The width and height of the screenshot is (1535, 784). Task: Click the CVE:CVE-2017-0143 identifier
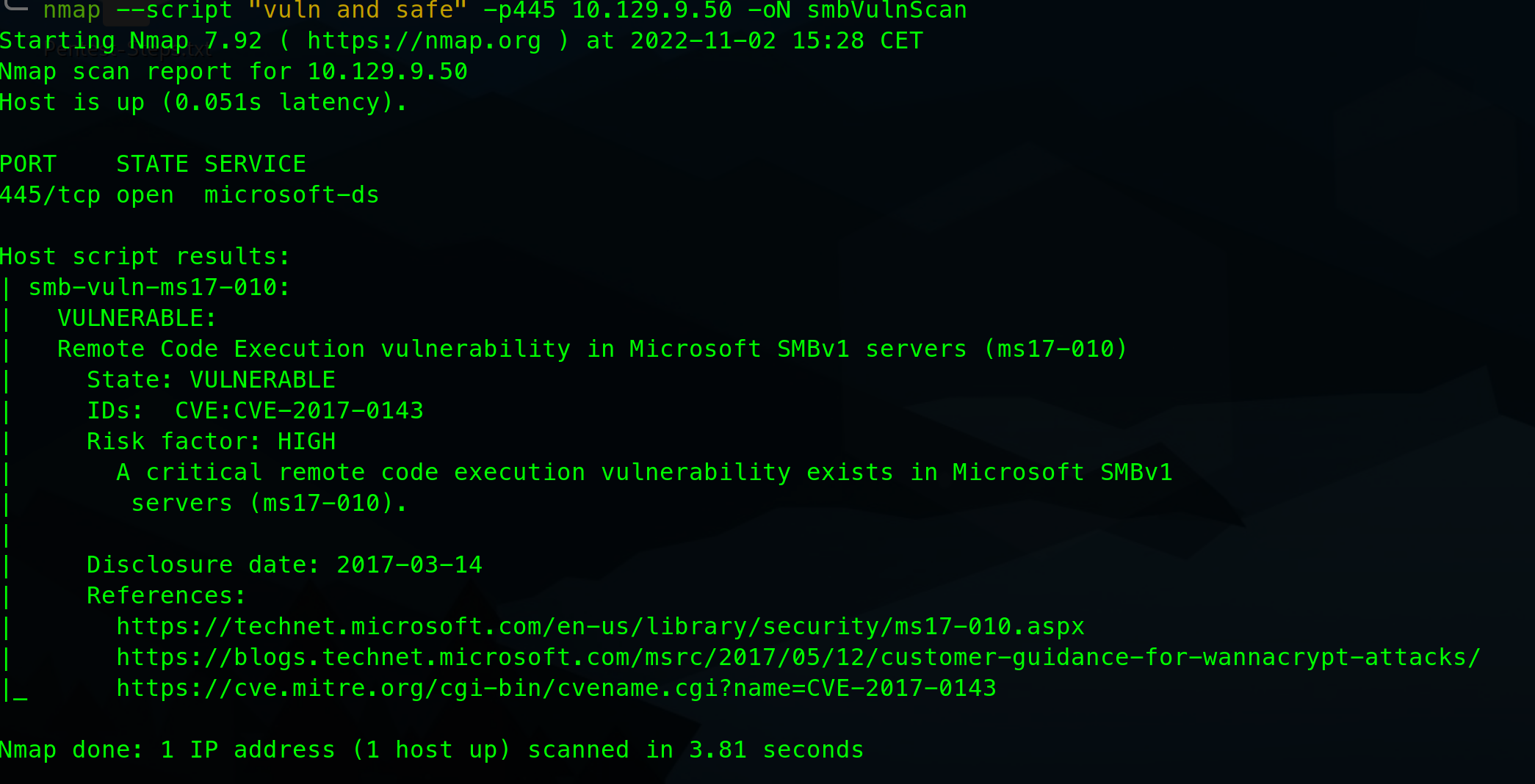[x=299, y=410]
